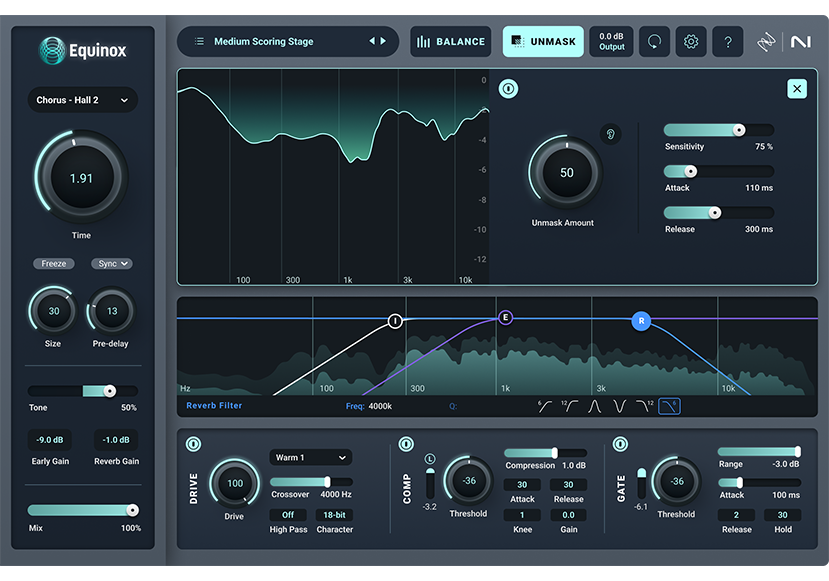Open the Chorus - Hall 2 dropdown
829x581 pixels.
click(x=82, y=100)
